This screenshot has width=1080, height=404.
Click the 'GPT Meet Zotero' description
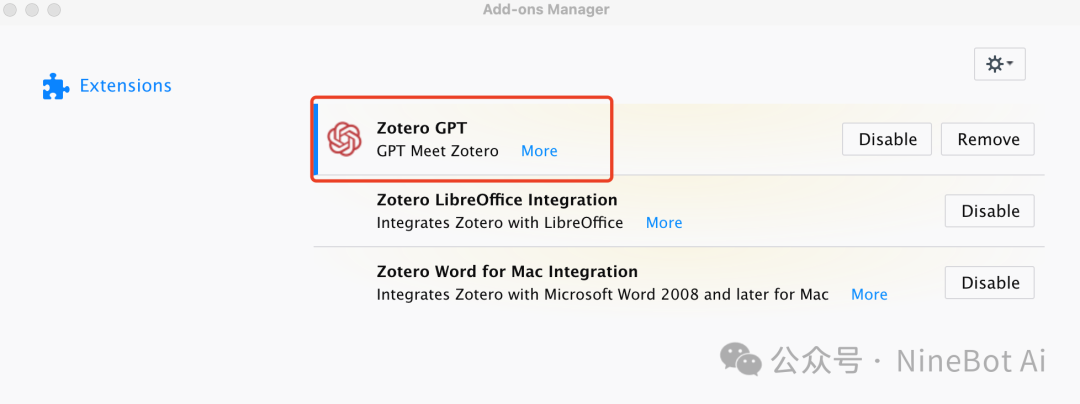pos(437,151)
